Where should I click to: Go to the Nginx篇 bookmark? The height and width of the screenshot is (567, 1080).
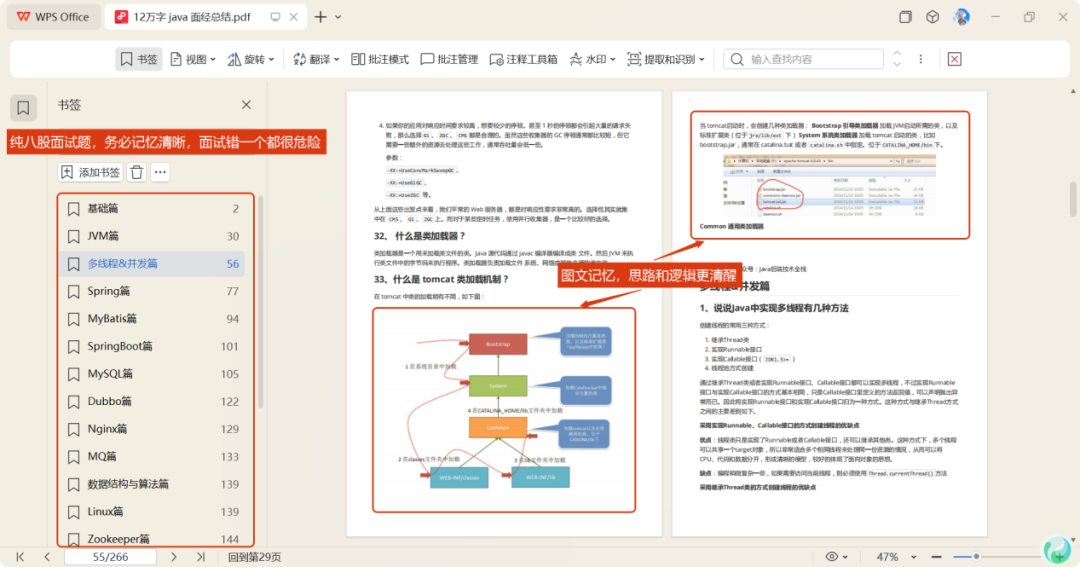click(x=152, y=429)
